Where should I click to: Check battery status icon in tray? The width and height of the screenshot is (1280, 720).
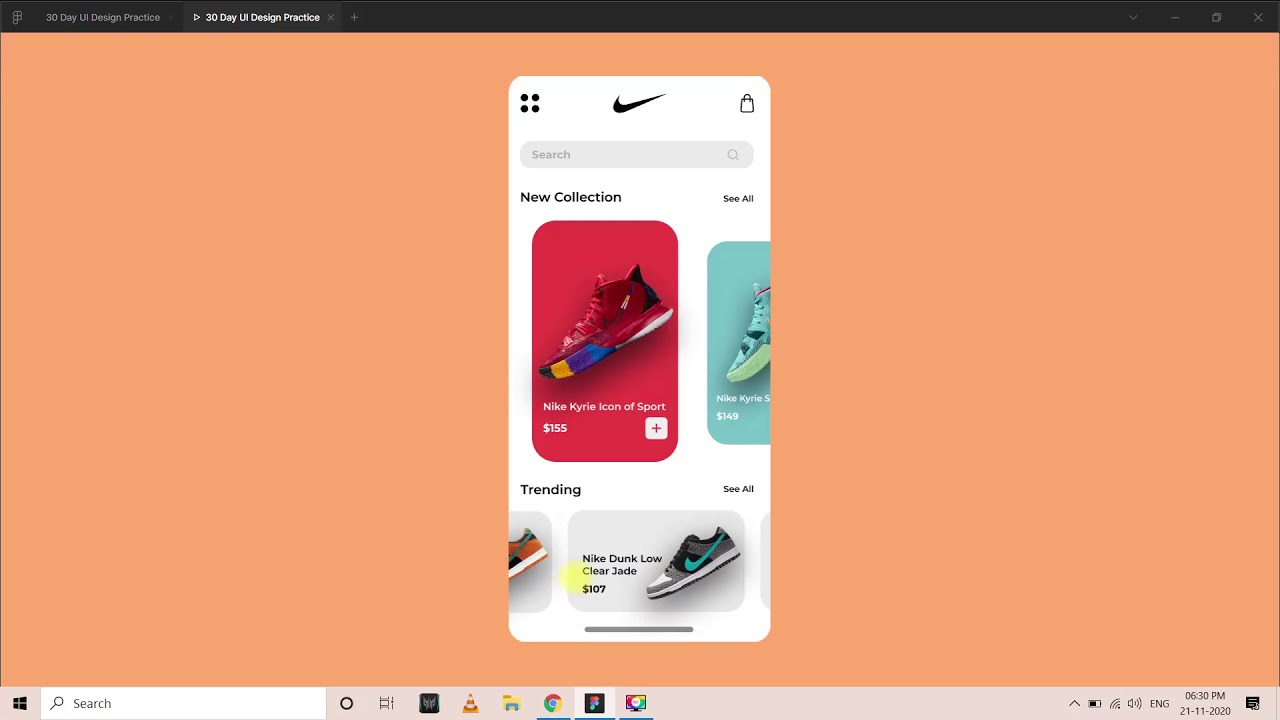1095,703
